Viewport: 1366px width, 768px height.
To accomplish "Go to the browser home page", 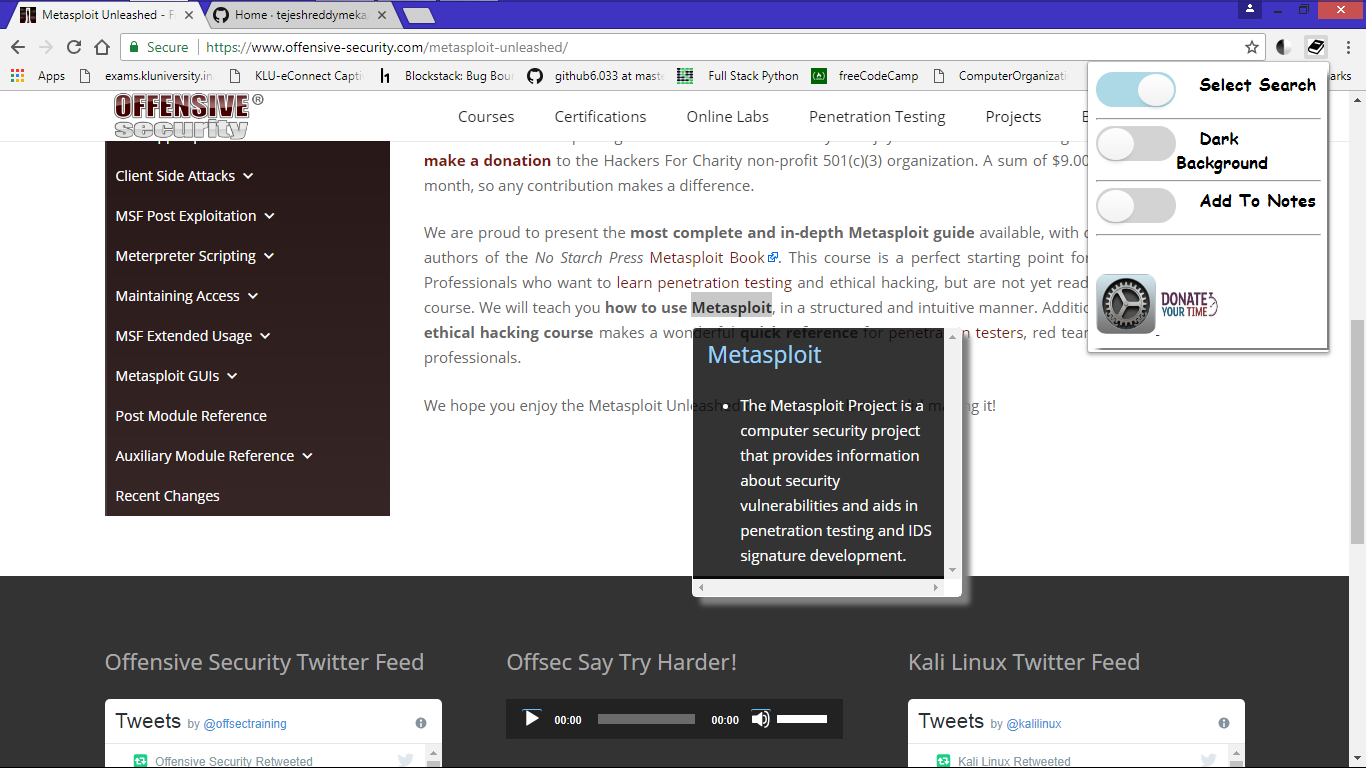I will (102, 47).
